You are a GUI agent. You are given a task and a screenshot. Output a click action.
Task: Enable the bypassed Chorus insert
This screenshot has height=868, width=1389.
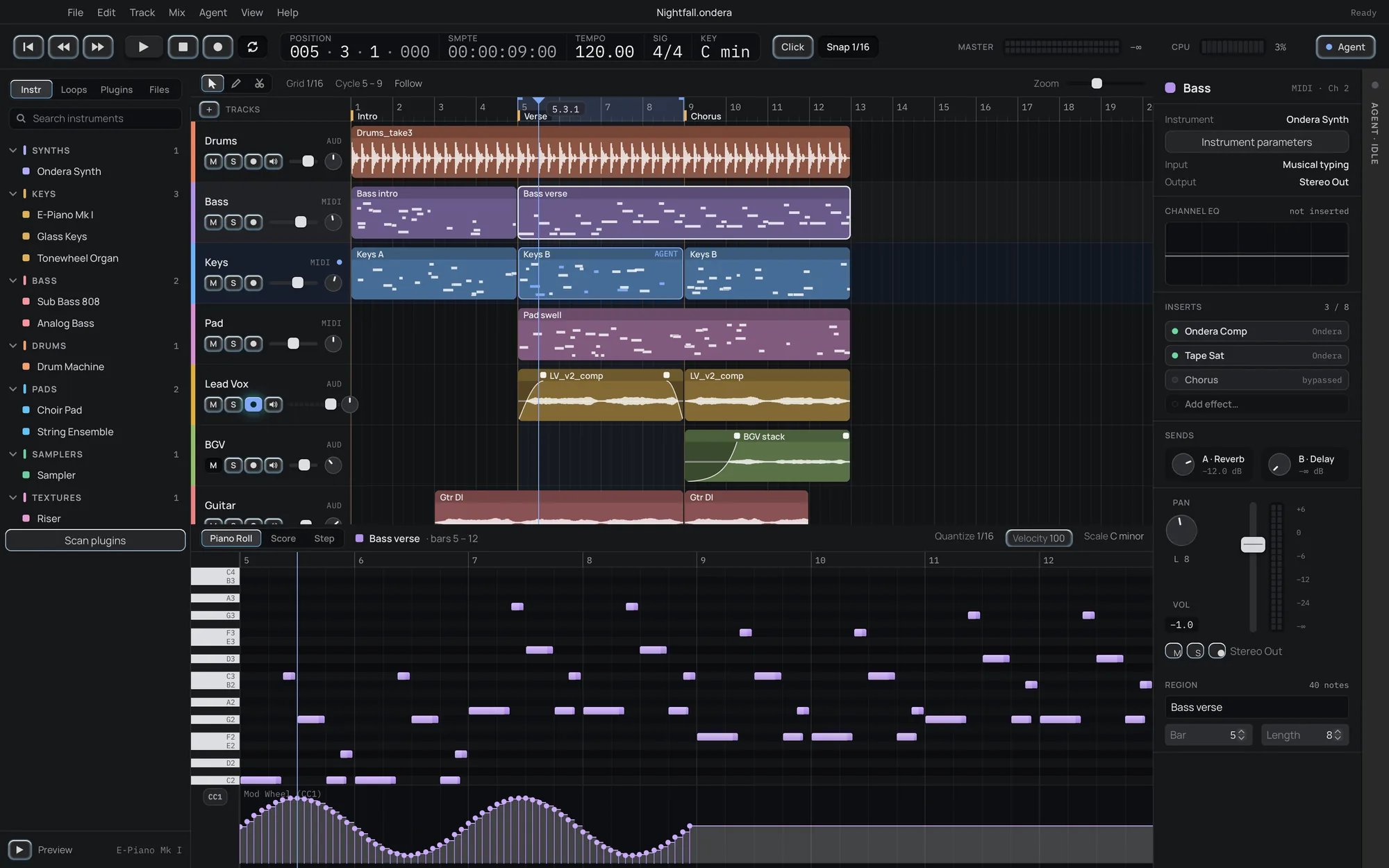point(1175,380)
